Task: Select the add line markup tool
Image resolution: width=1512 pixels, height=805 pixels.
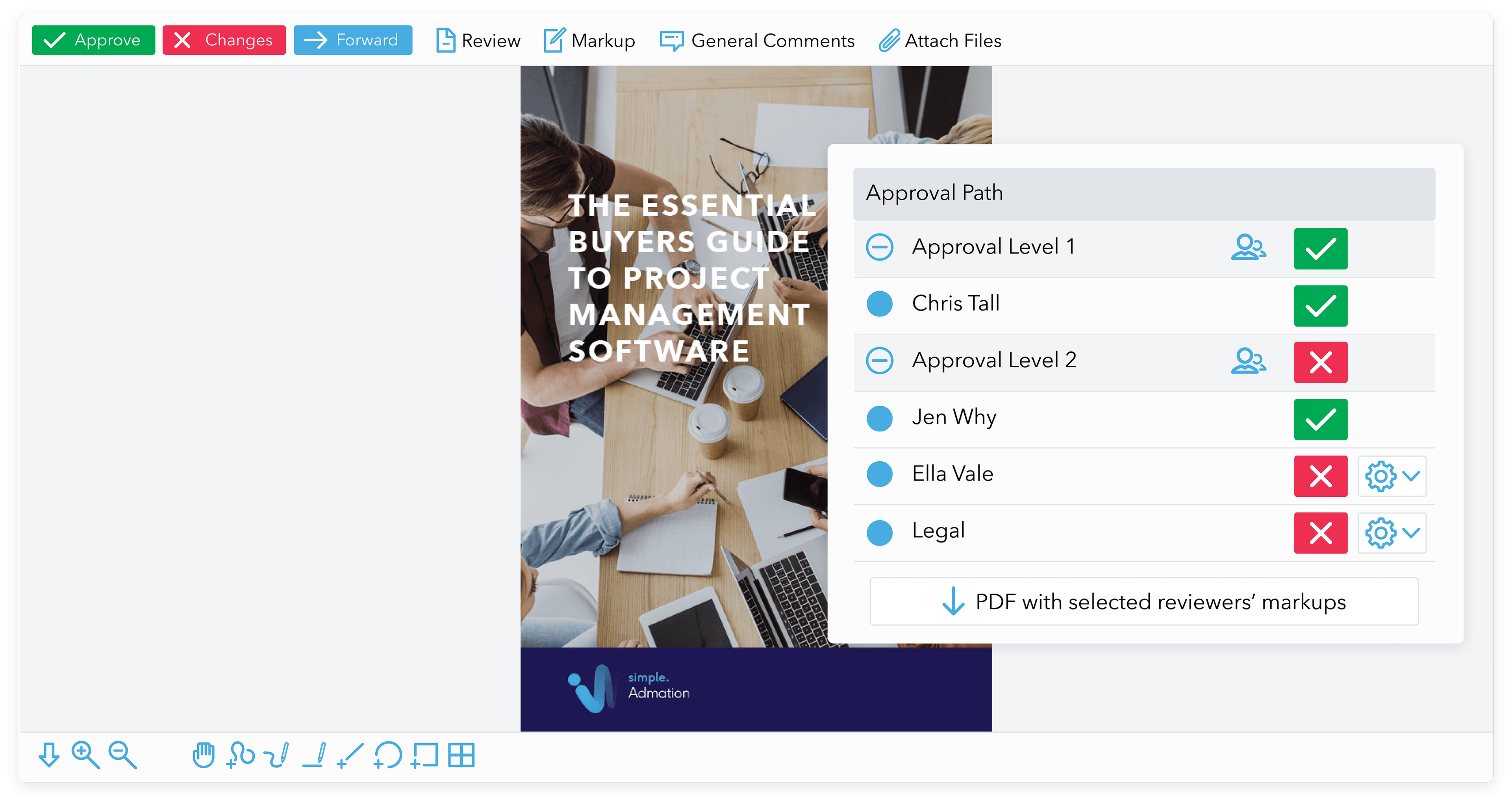Action: pos(350,755)
